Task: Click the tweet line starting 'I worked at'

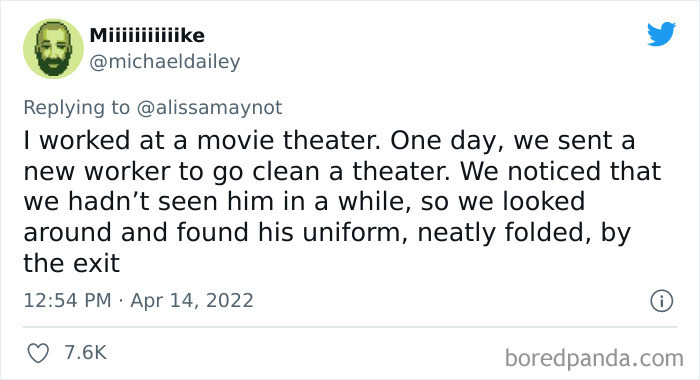Action: click(329, 141)
